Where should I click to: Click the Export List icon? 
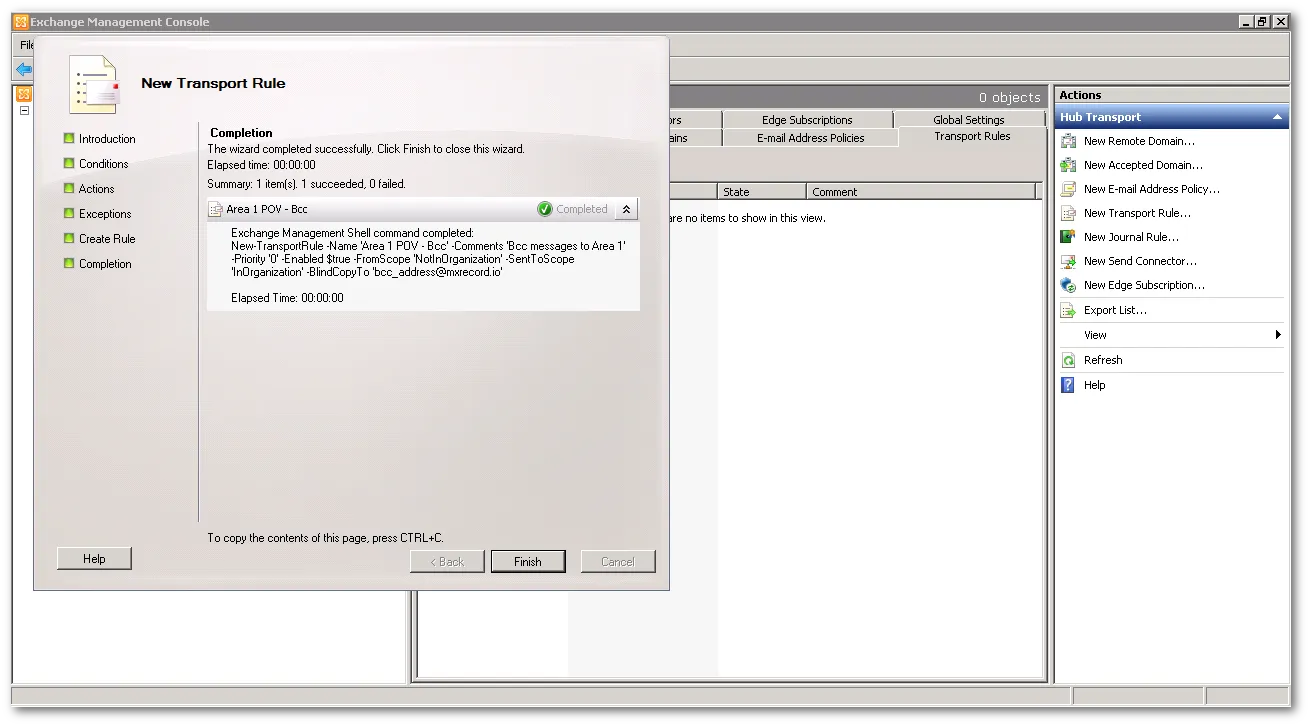1068,310
